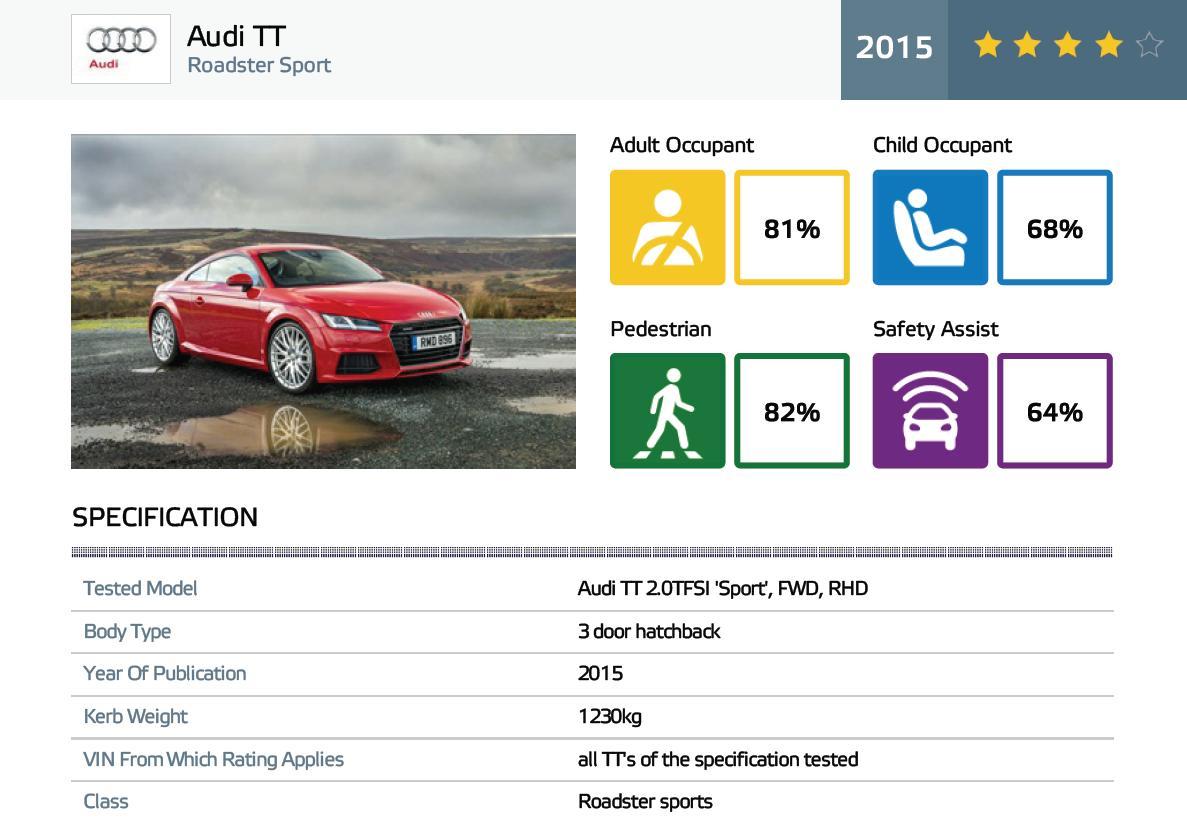Viewport: 1187px width, 828px height.
Task: Click "all TT's of the specification tested"
Action: coord(718,759)
